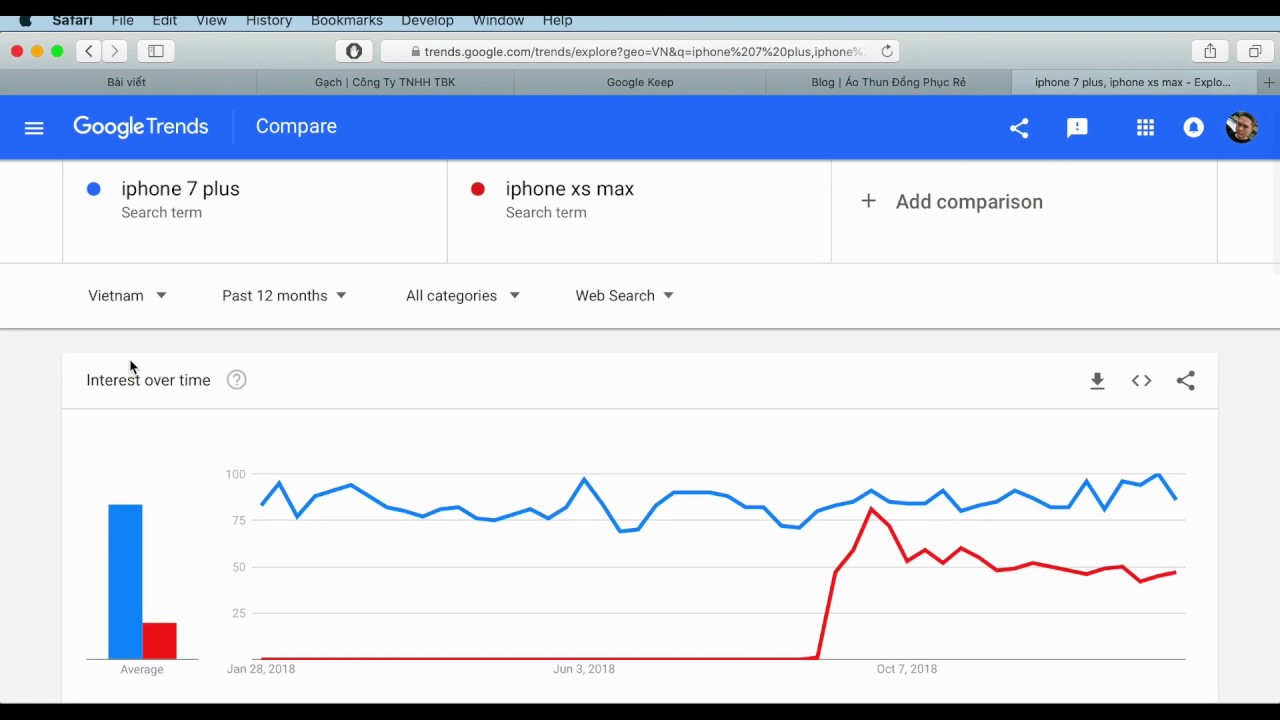
Task: Show help for Interest over time
Action: click(x=236, y=380)
